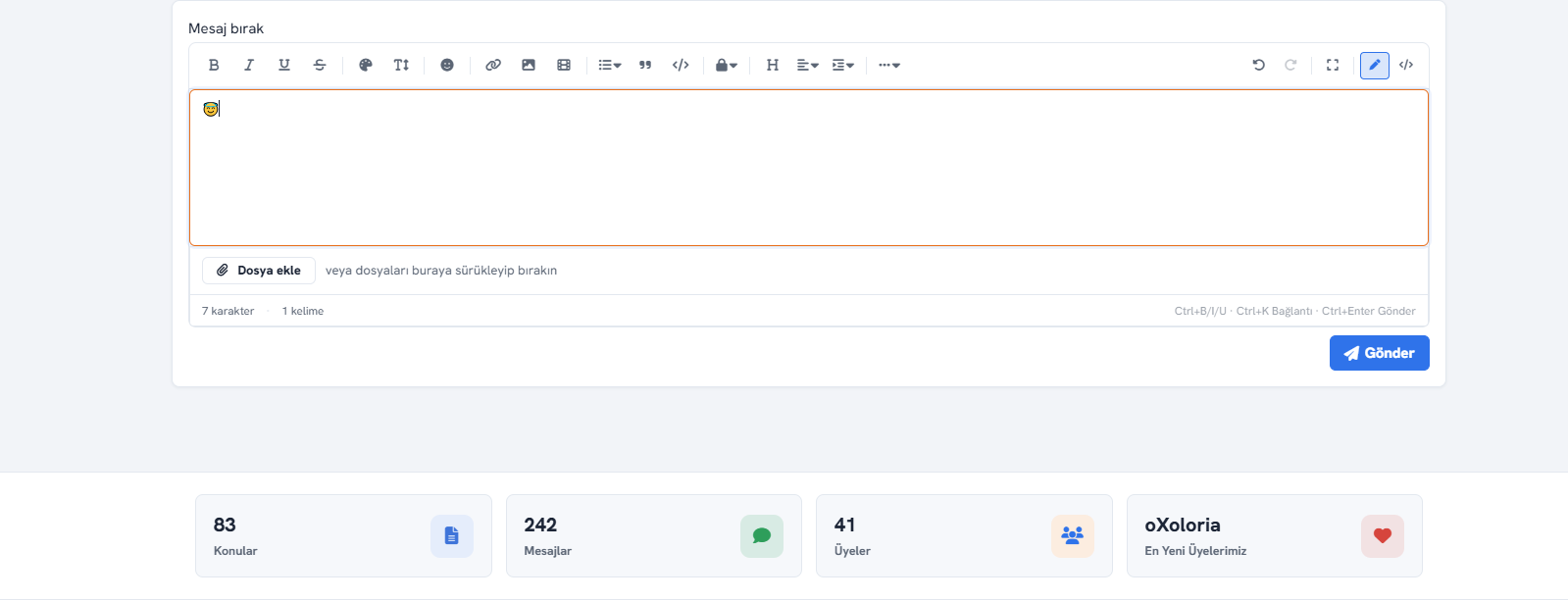
Task: Open the font size tool
Action: [401, 65]
